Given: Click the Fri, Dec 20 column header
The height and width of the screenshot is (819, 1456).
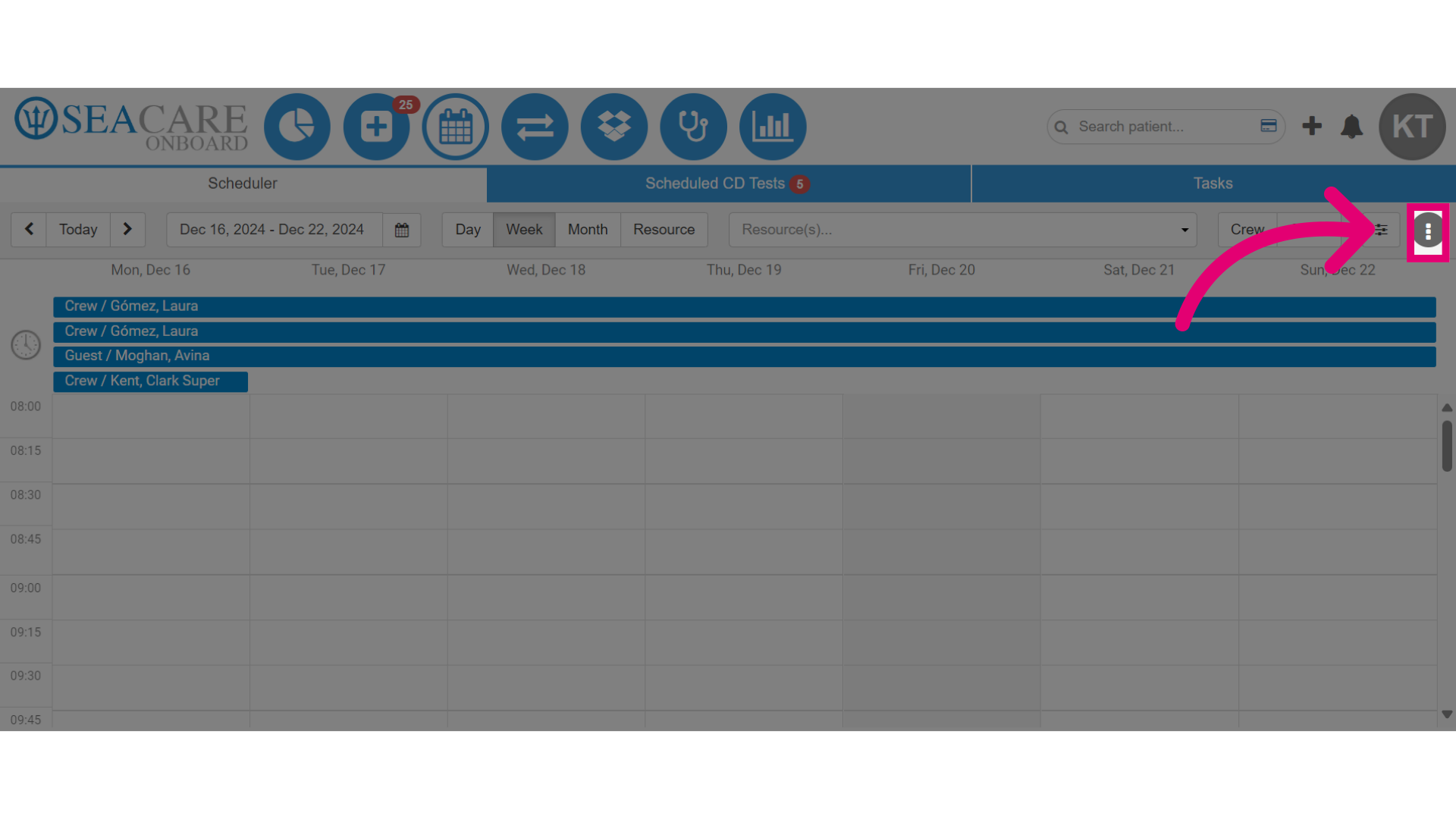Looking at the screenshot, I should [942, 270].
